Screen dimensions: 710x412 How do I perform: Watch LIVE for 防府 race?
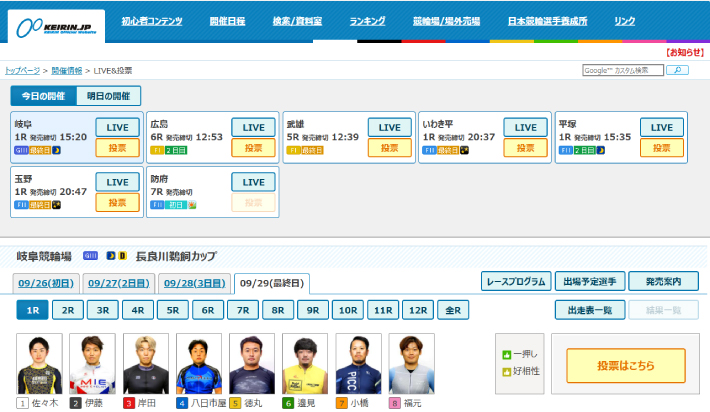click(x=254, y=182)
